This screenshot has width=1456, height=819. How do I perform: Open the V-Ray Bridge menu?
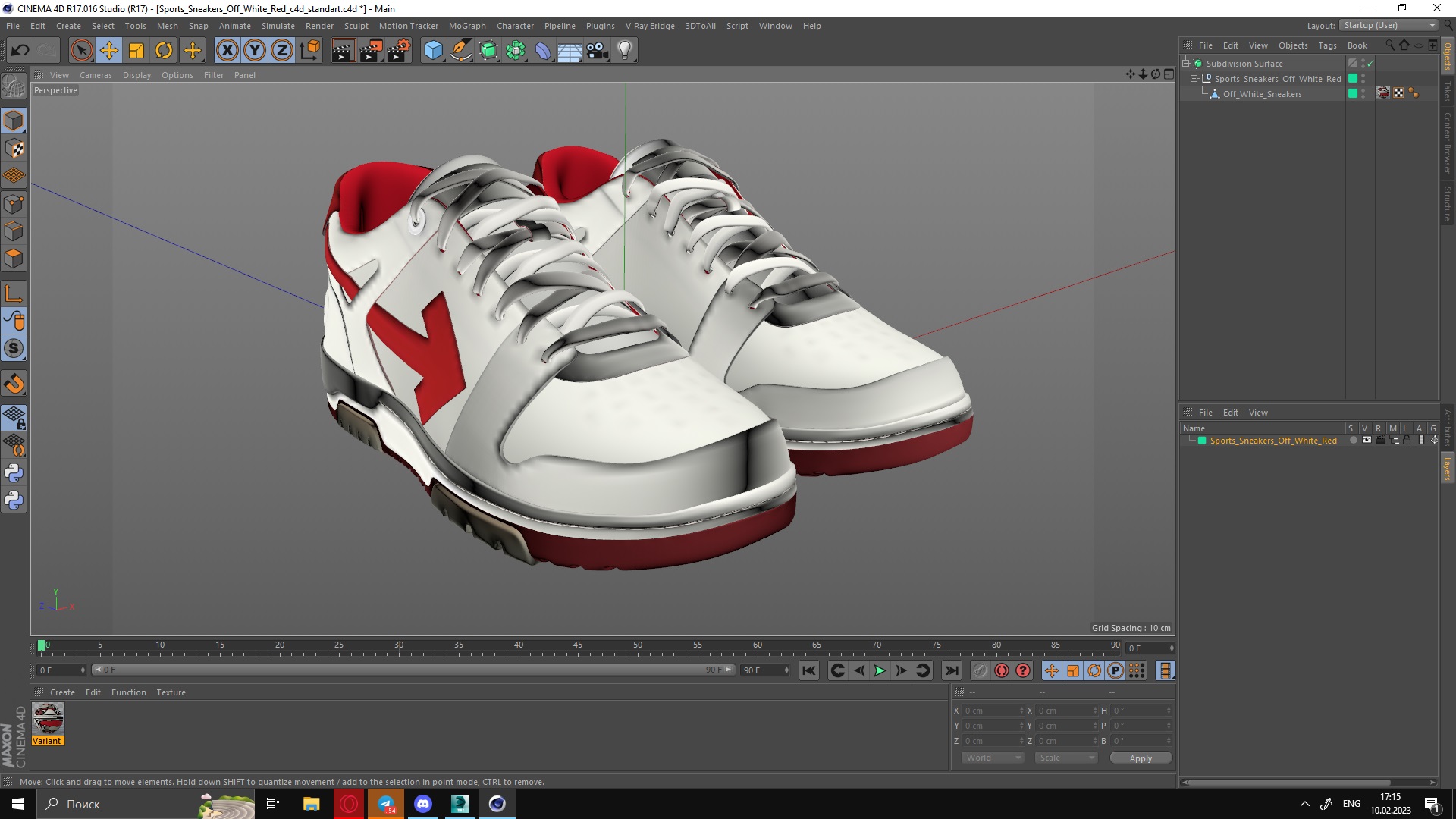650,26
